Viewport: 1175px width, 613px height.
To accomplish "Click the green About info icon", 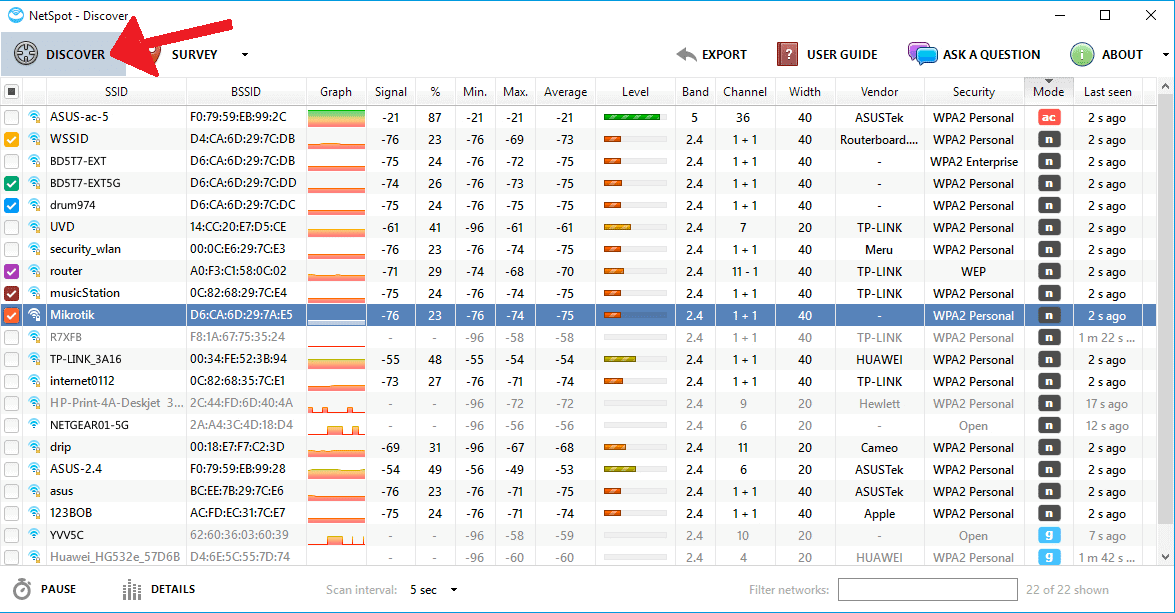I will click(x=1082, y=54).
